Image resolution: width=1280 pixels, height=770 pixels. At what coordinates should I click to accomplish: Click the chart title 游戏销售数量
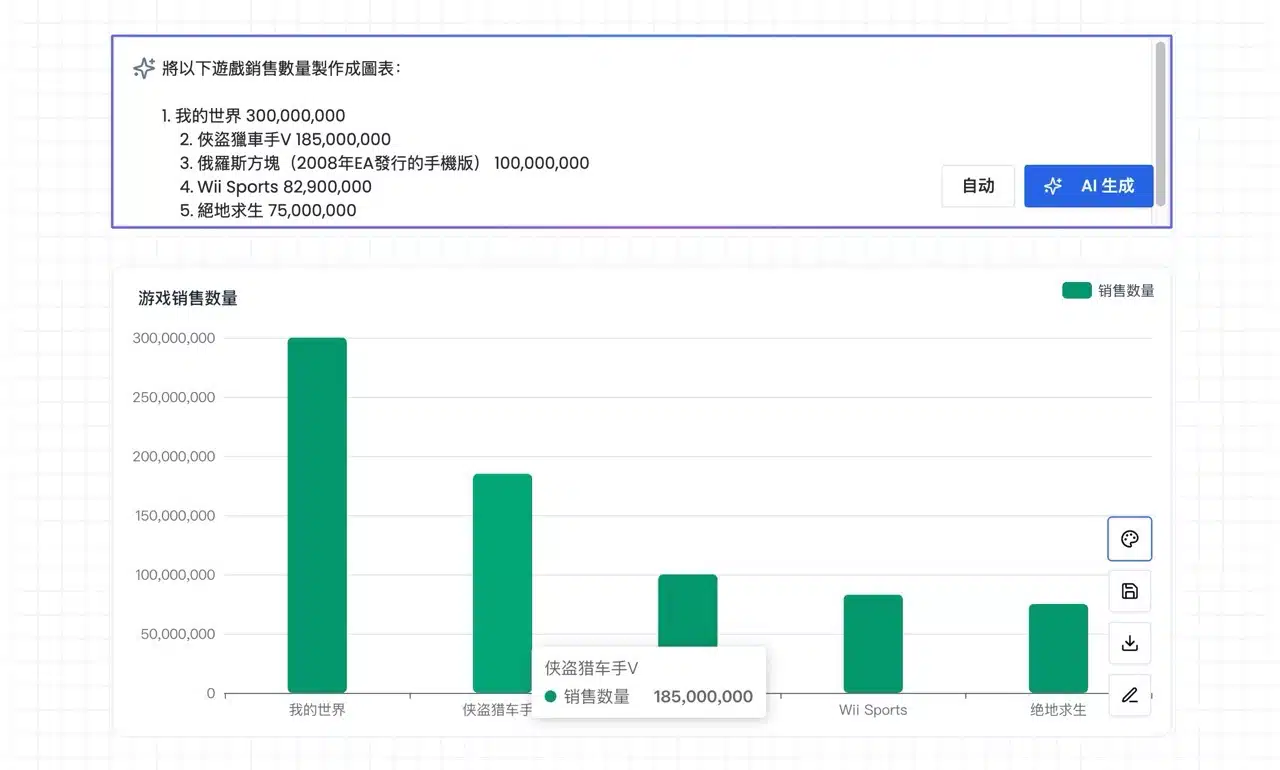(x=188, y=298)
